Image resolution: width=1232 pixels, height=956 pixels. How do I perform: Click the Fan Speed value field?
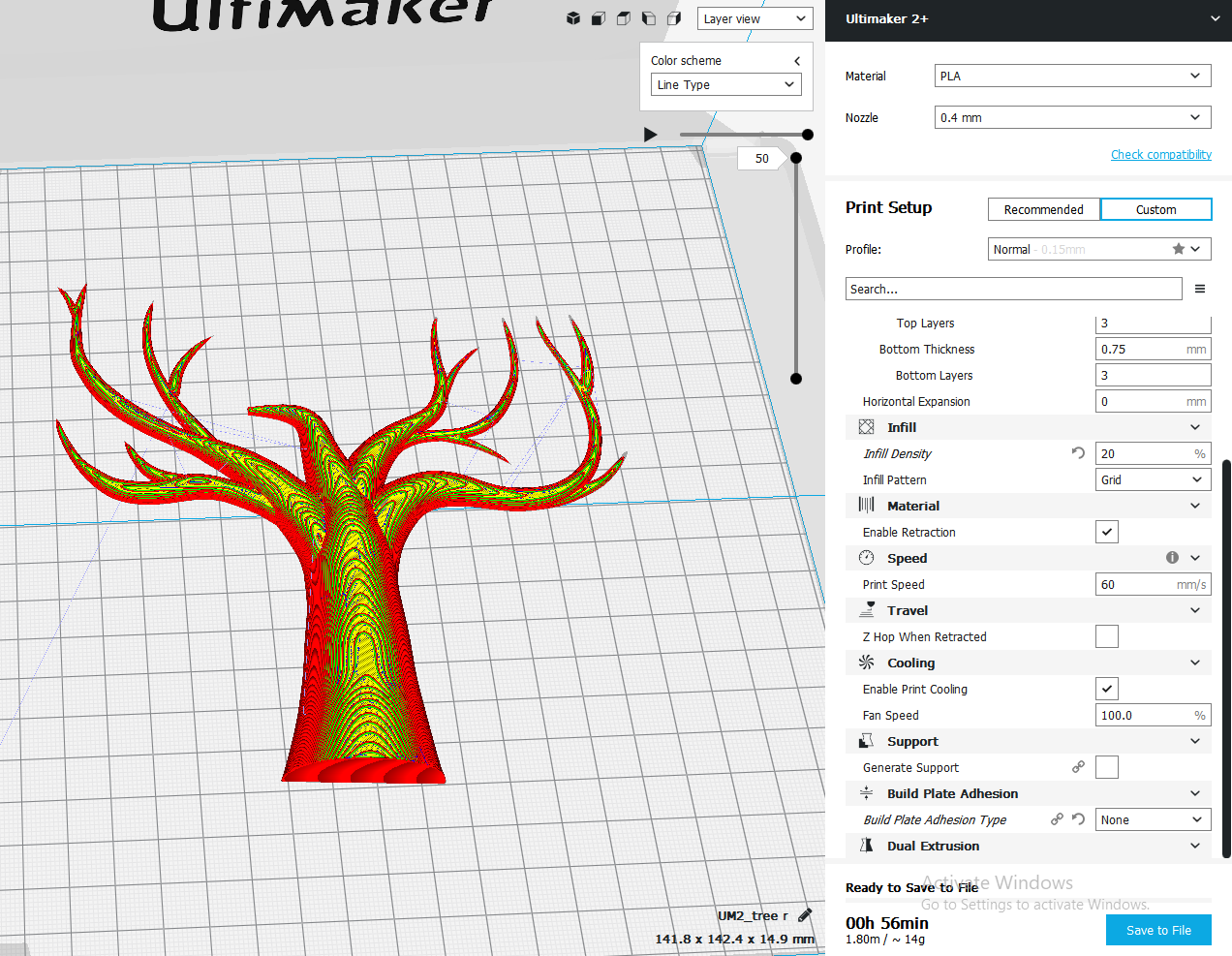click(1153, 715)
